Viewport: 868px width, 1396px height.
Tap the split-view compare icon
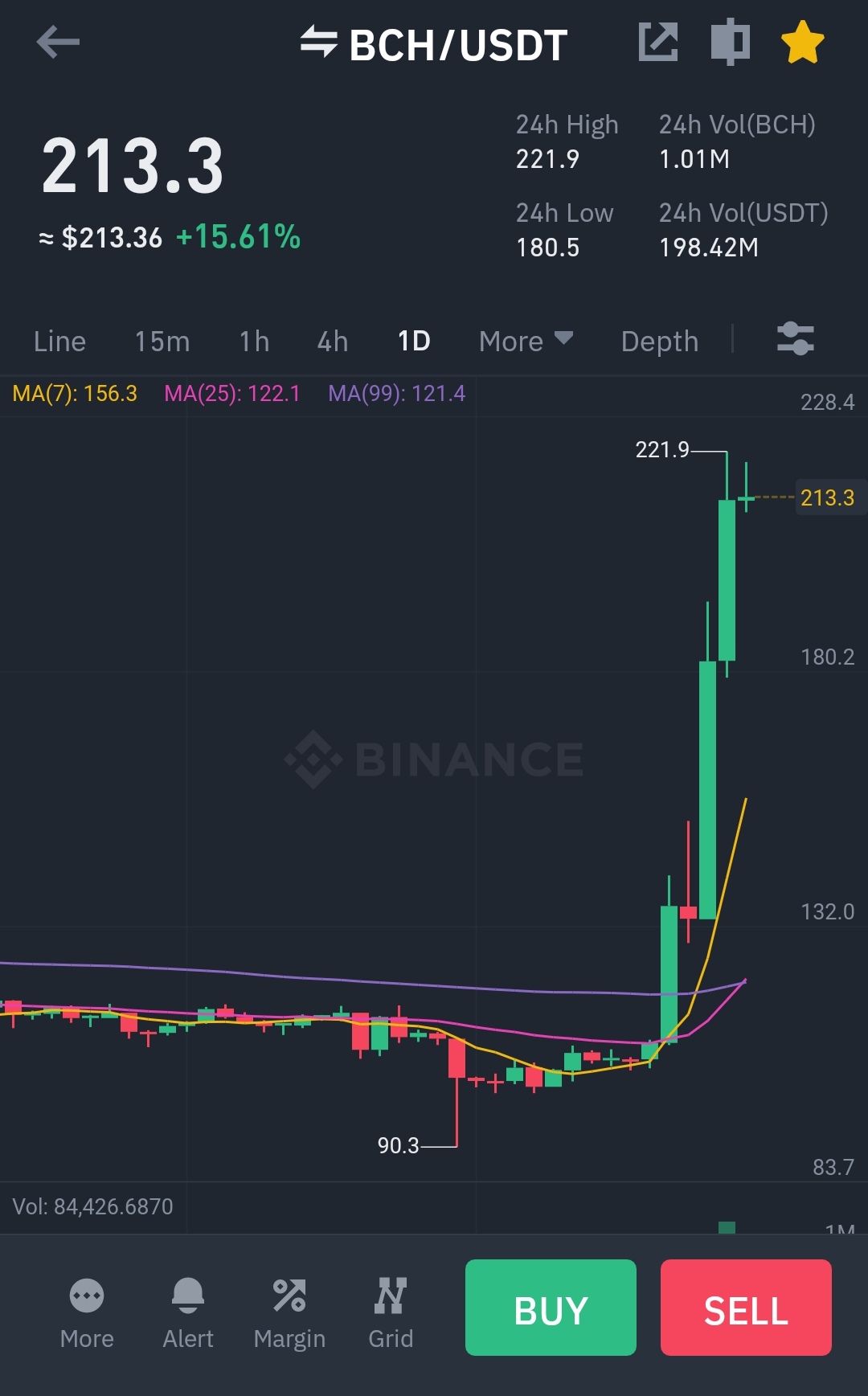[x=731, y=42]
